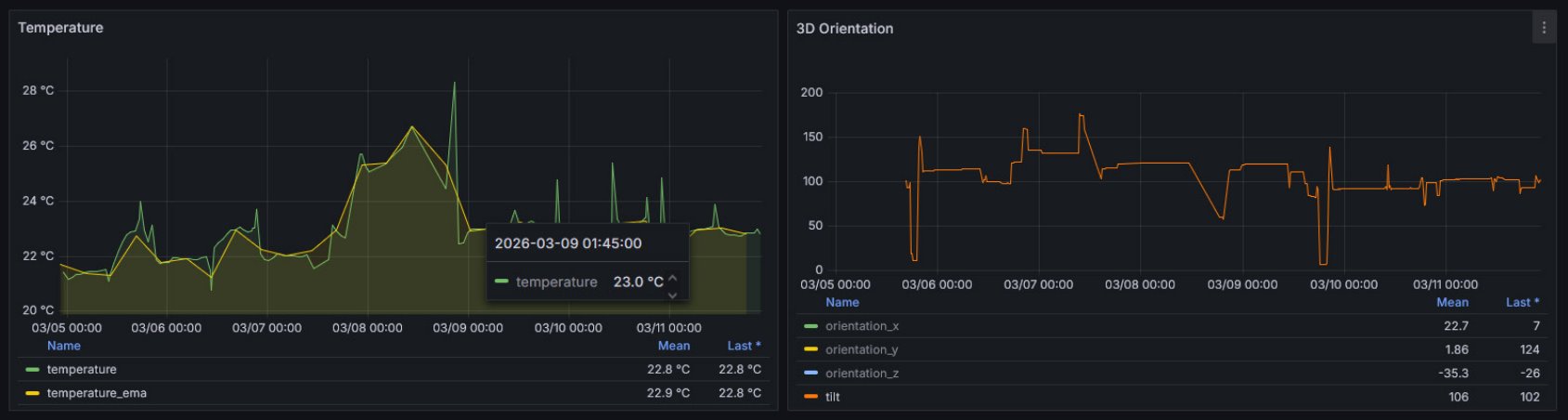Image resolution: width=1568 pixels, height=420 pixels.
Task: Sort 3D Orientation legend by Name header
Action: 842,302
